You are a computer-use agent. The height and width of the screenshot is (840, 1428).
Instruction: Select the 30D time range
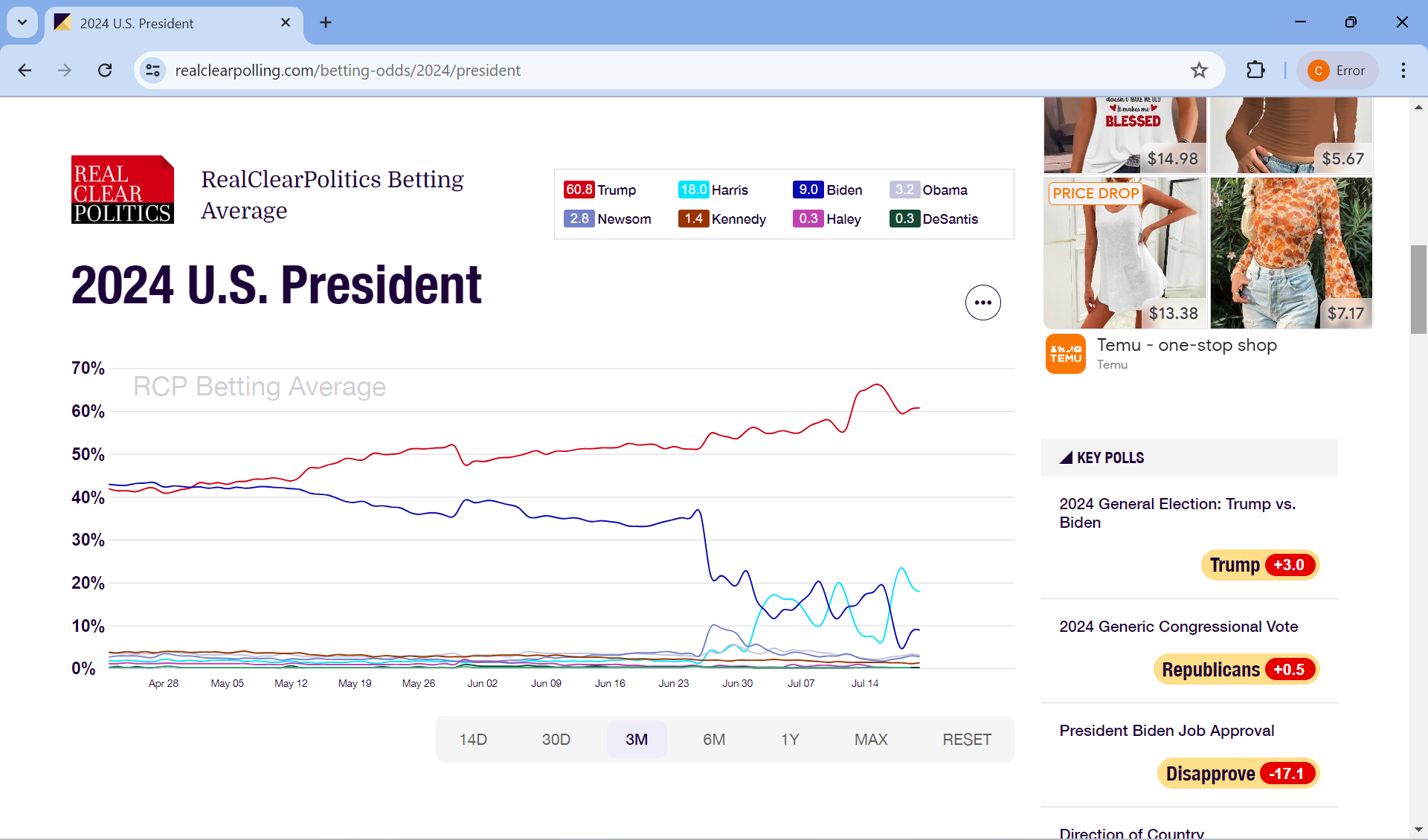click(556, 740)
